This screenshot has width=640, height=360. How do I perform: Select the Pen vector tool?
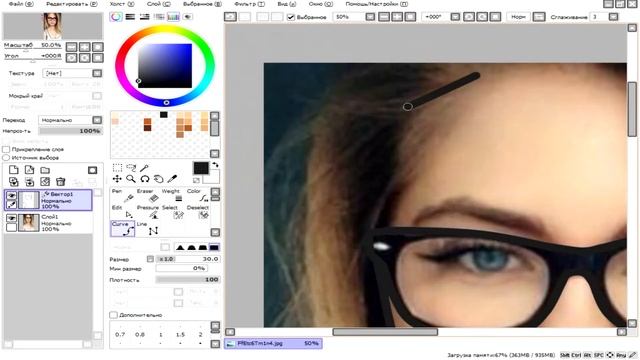coord(122,196)
